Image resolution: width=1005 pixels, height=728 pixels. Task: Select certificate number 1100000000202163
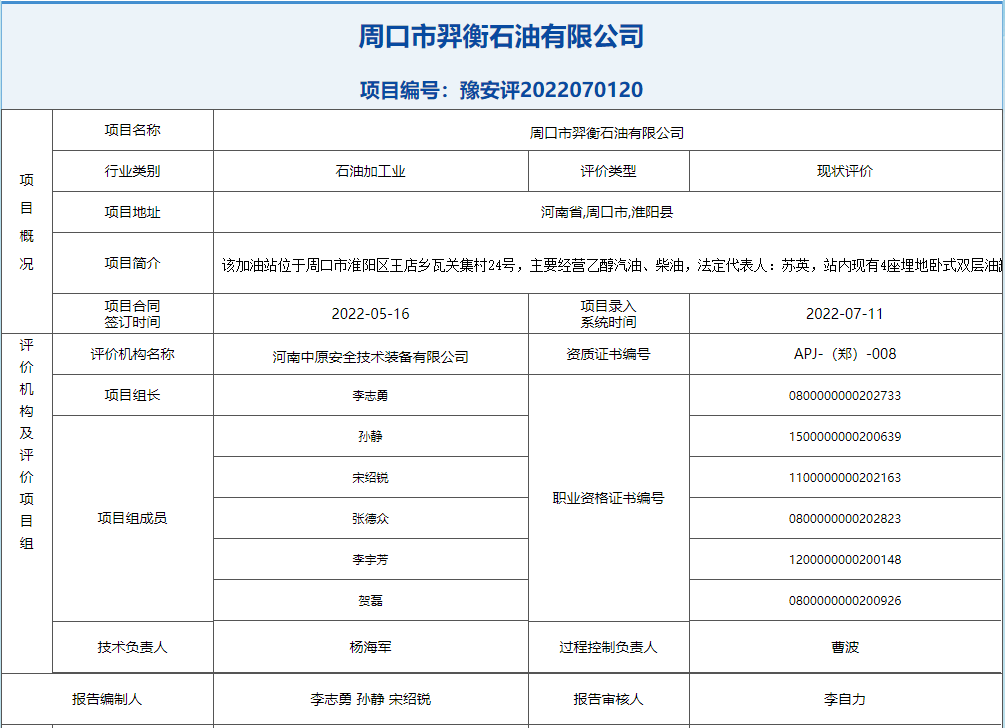click(x=845, y=478)
